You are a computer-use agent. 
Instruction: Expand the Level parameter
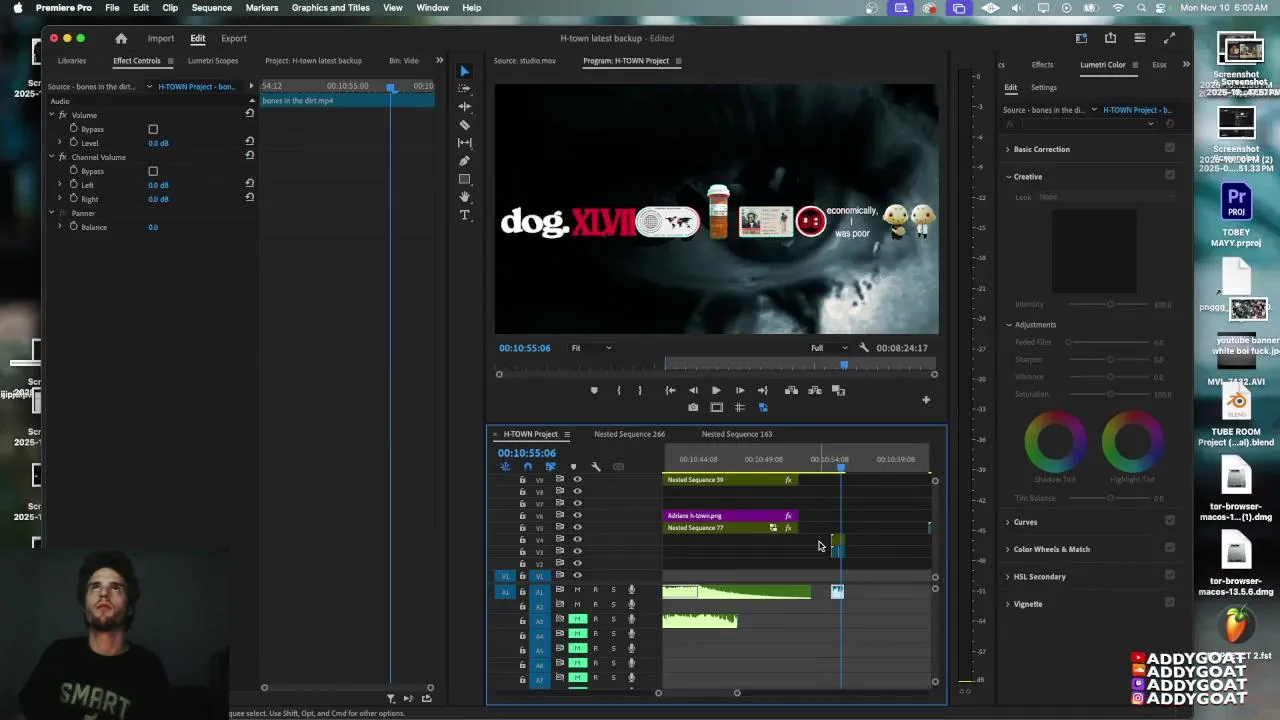(60, 143)
